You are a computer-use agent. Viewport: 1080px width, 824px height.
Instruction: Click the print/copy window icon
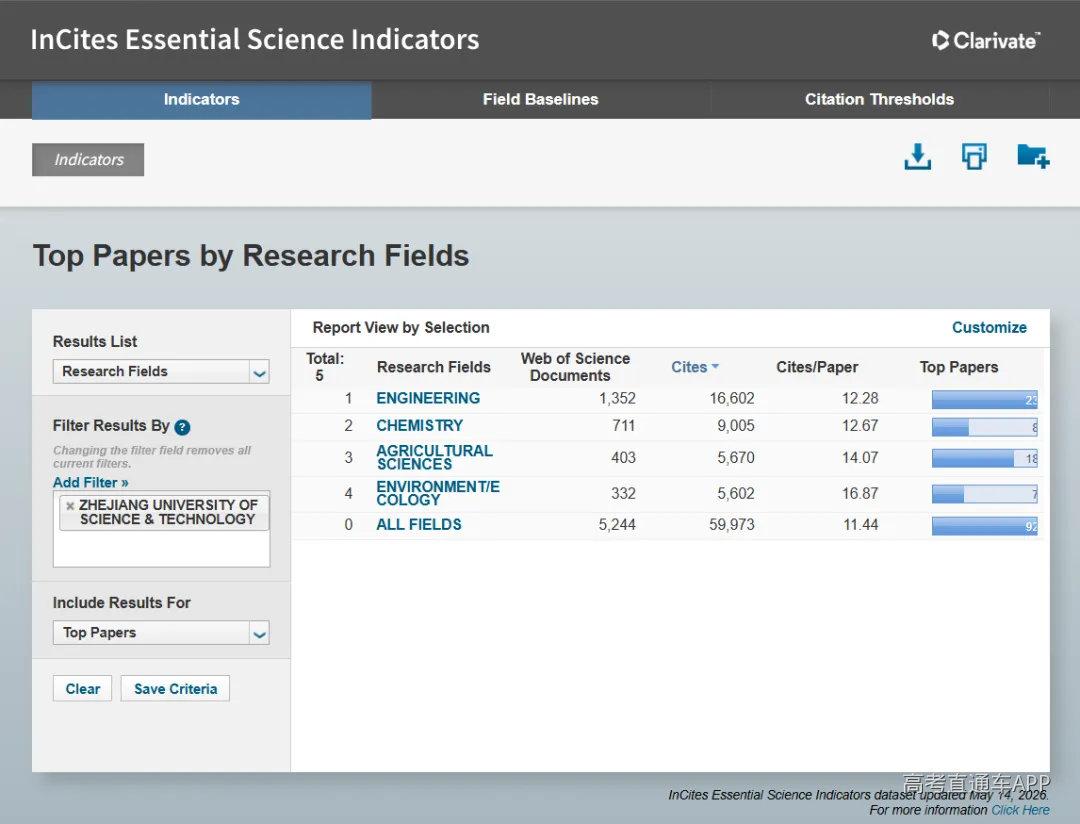pos(974,156)
